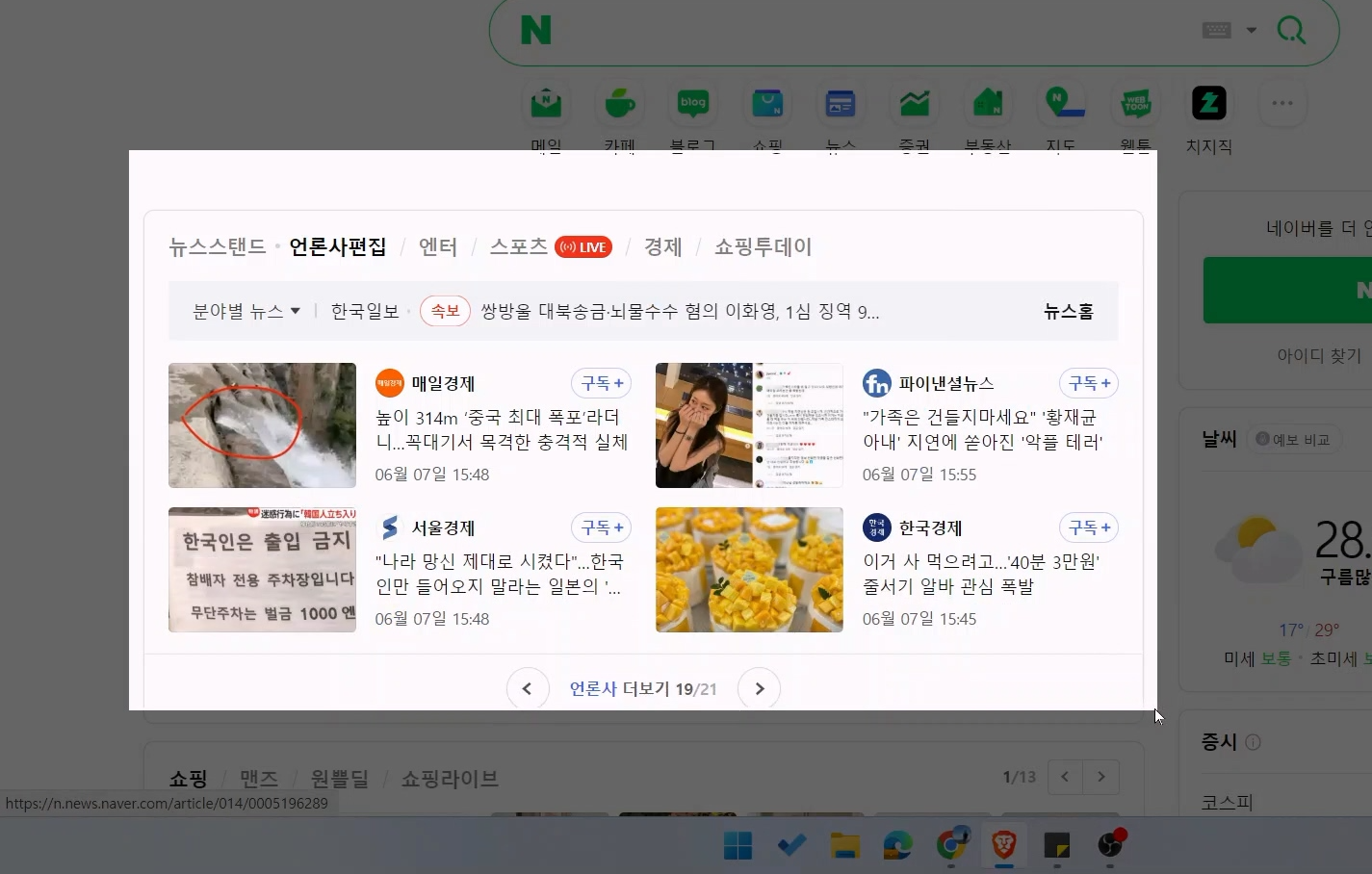Viewport: 1372px width, 874px height.
Task: Open the Naver Real Estate house icon
Action: point(988,103)
